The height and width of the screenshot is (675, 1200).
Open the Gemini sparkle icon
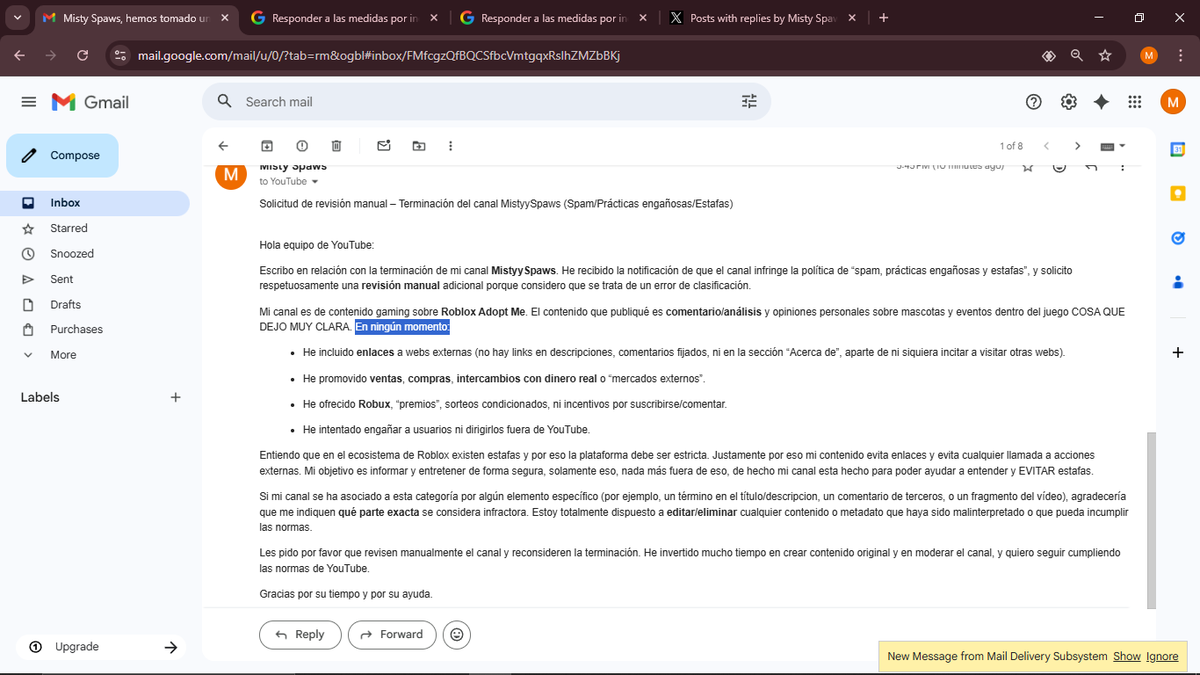coord(1101,102)
